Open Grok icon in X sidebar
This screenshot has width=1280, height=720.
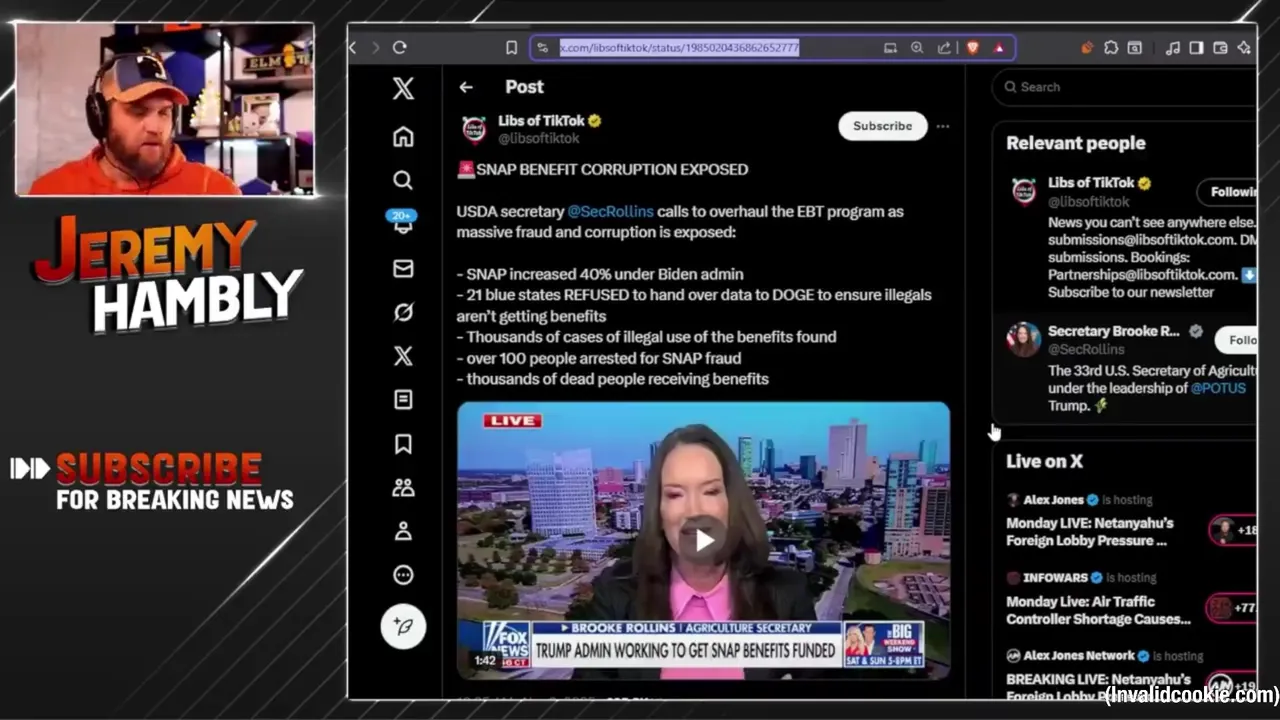(403, 312)
